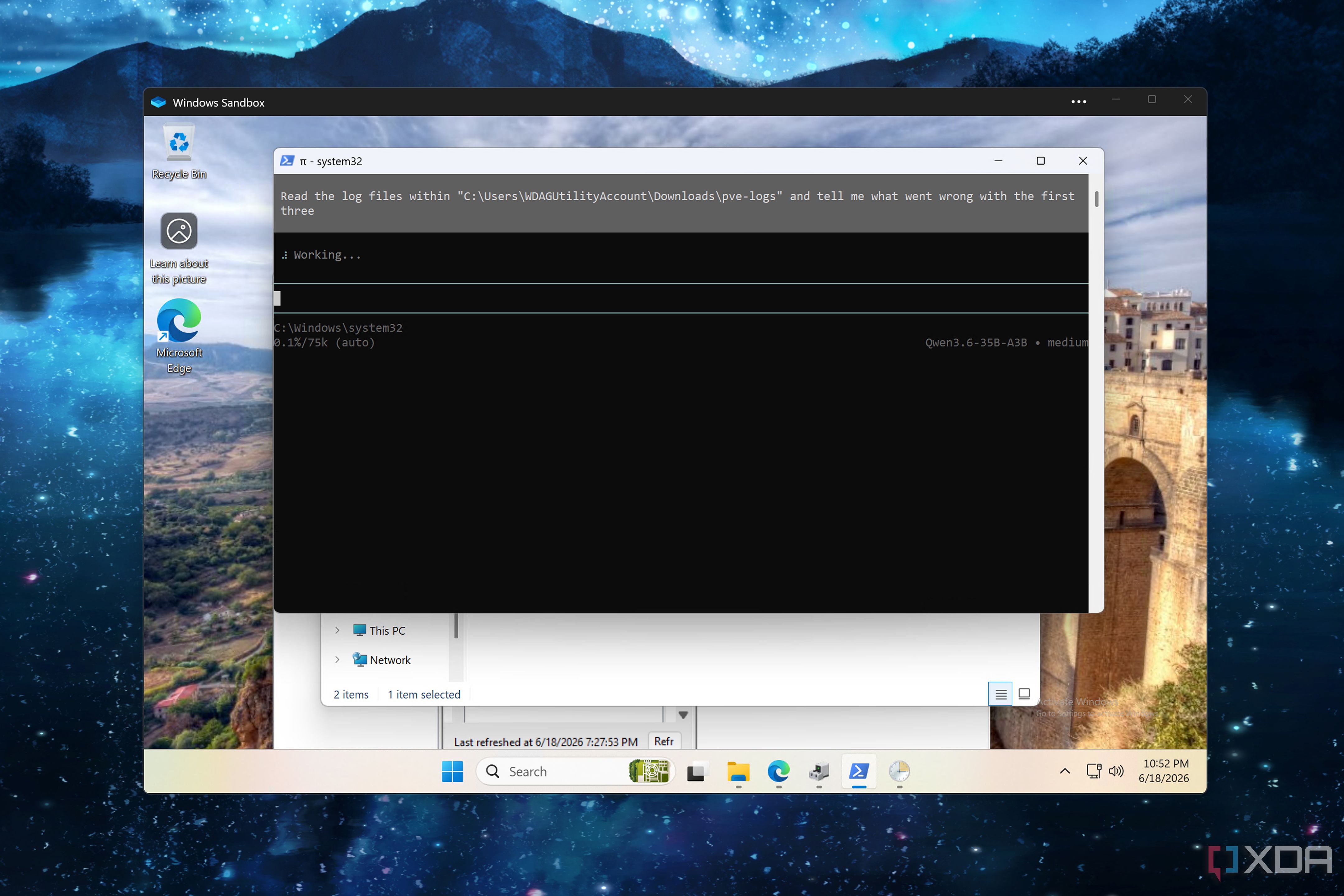
Task: Click the Windows Sandbox logo in its title bar
Action: click(158, 102)
